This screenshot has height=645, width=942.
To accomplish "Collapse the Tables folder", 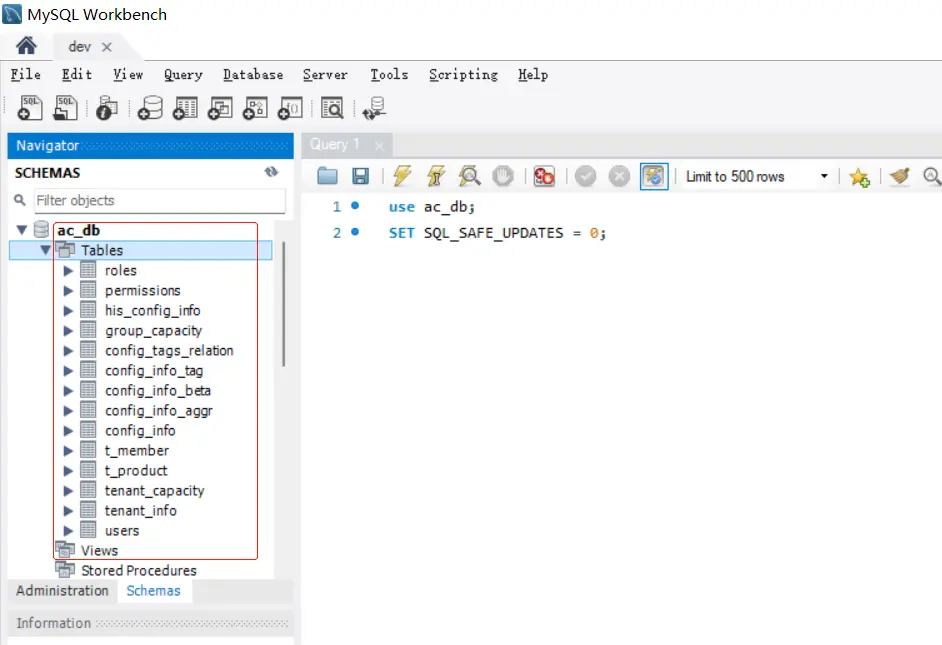I will point(45,250).
